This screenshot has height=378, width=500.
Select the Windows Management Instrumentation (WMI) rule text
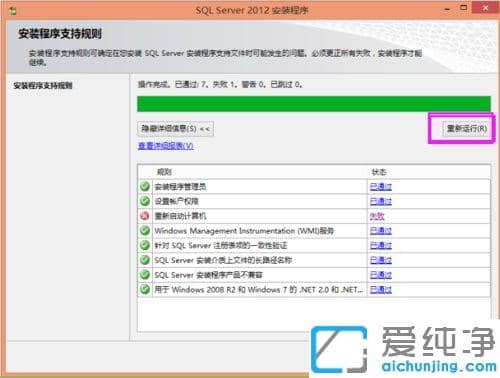pyautogui.click(x=244, y=231)
